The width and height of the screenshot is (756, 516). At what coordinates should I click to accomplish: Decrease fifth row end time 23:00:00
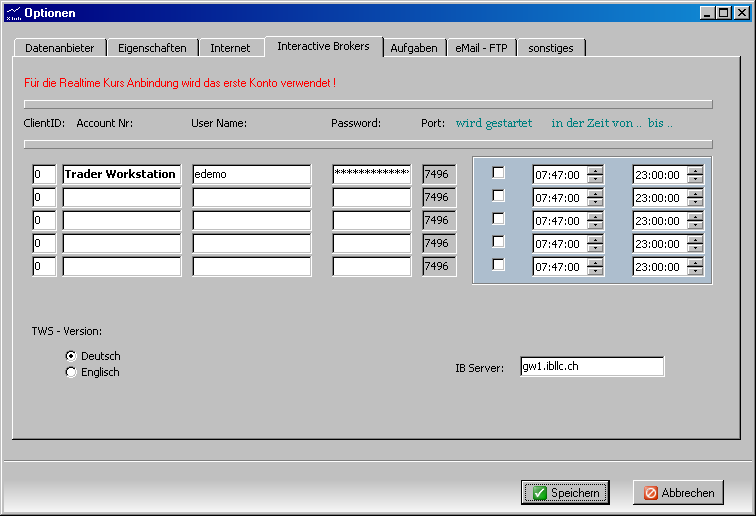695,271
